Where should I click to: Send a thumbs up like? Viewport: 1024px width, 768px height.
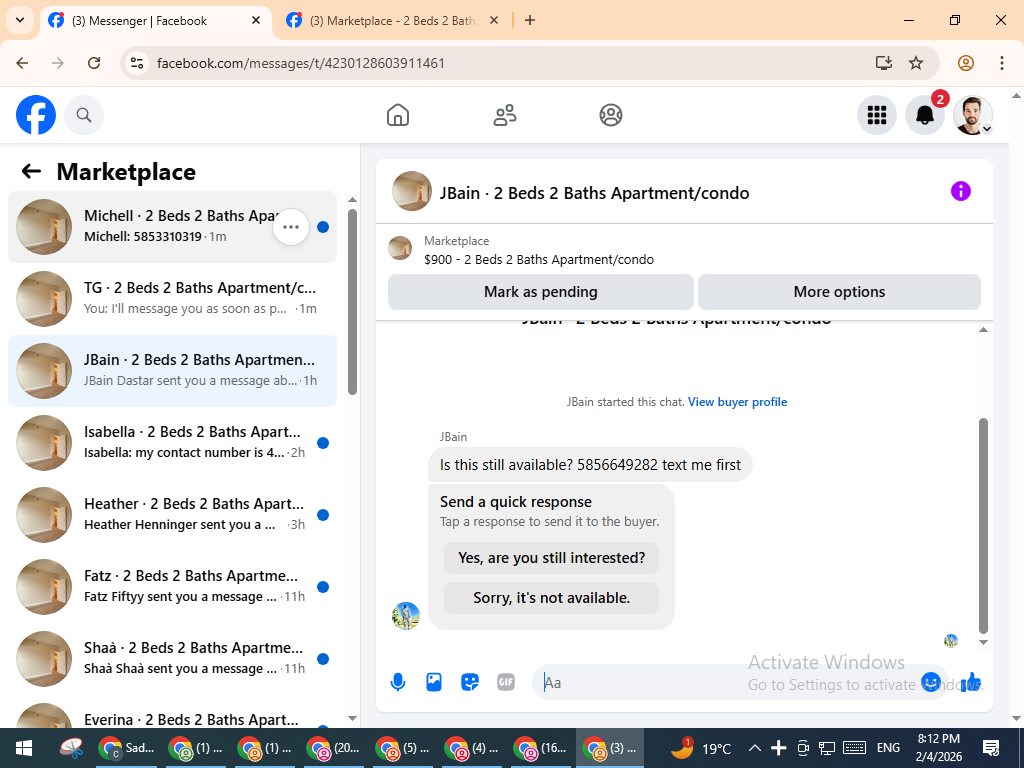pos(971,682)
